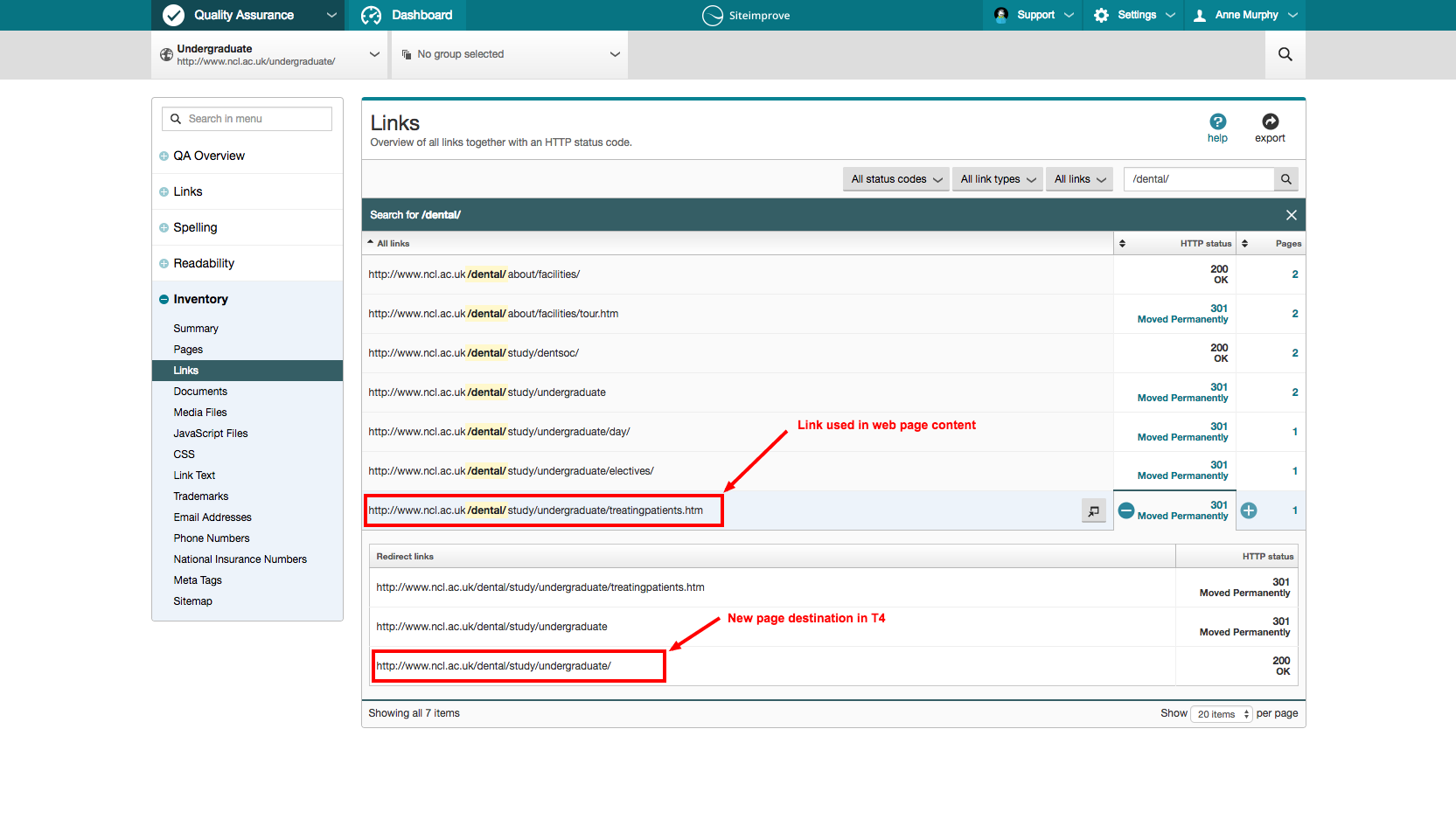Close the 'Search for /dental/' banner

[1291, 215]
